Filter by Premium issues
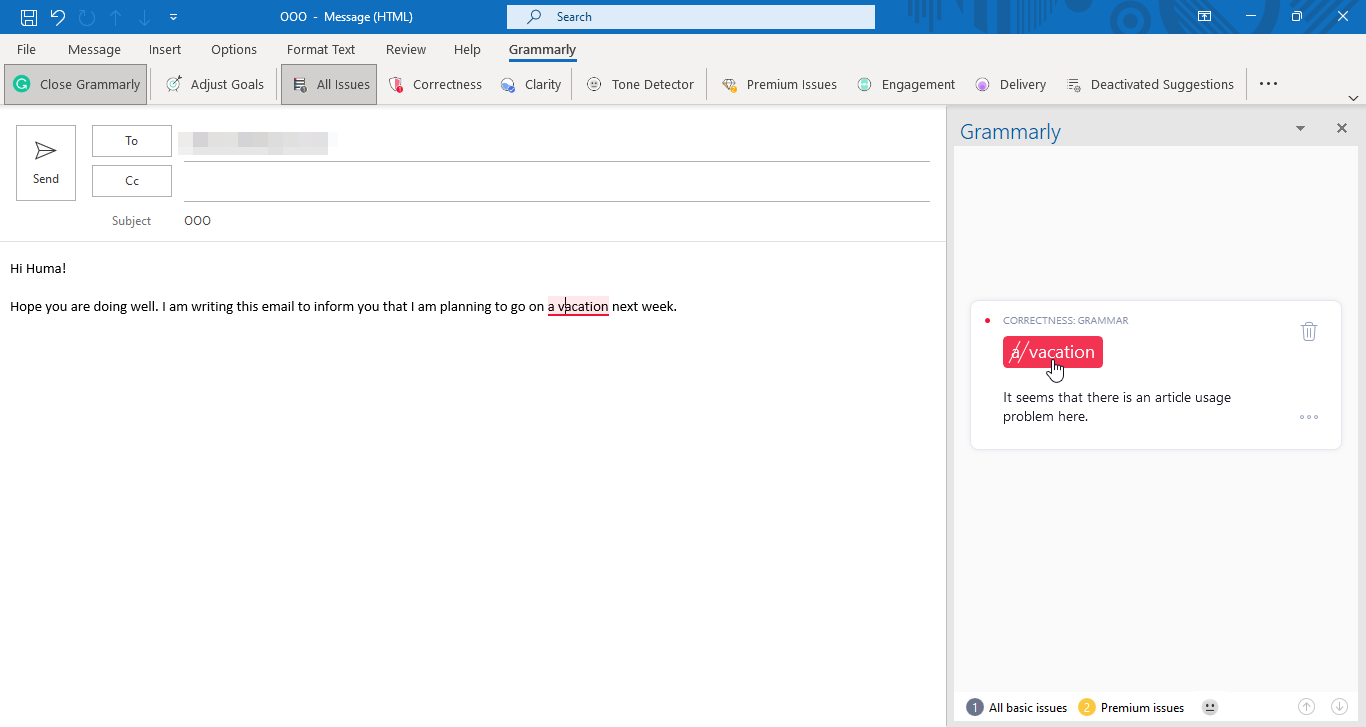Image resolution: width=1366 pixels, height=727 pixels. tap(1133, 707)
